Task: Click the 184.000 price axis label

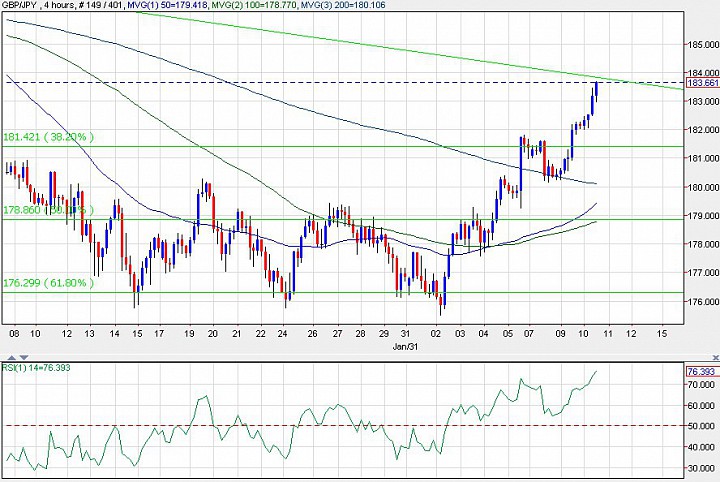Action: coord(703,73)
